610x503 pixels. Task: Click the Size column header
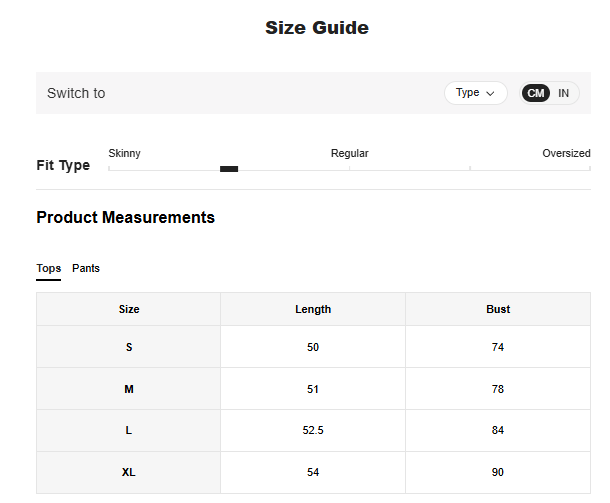129,309
